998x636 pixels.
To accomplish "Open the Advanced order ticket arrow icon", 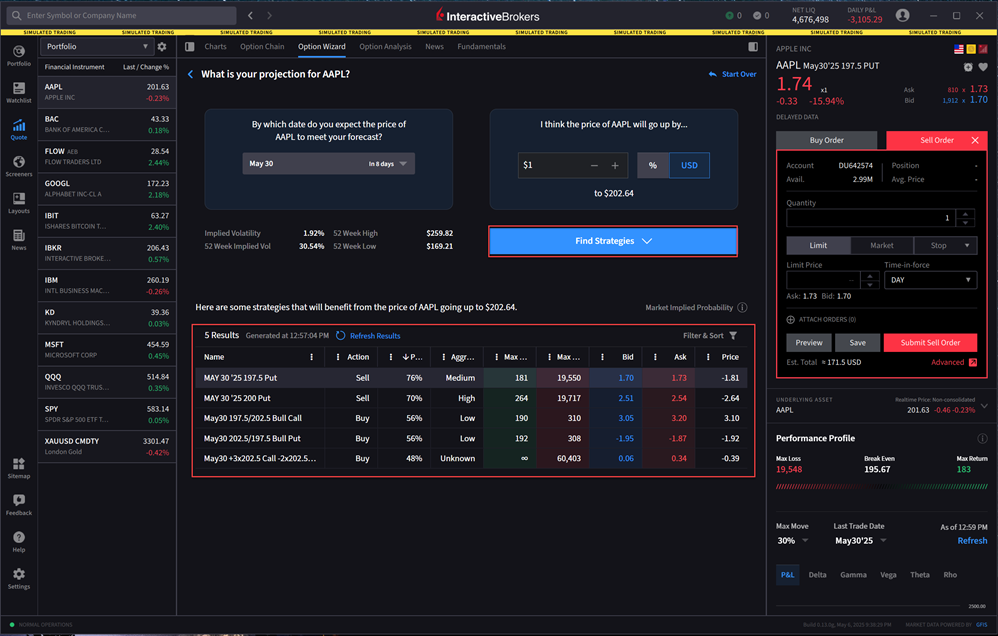I will point(973,362).
